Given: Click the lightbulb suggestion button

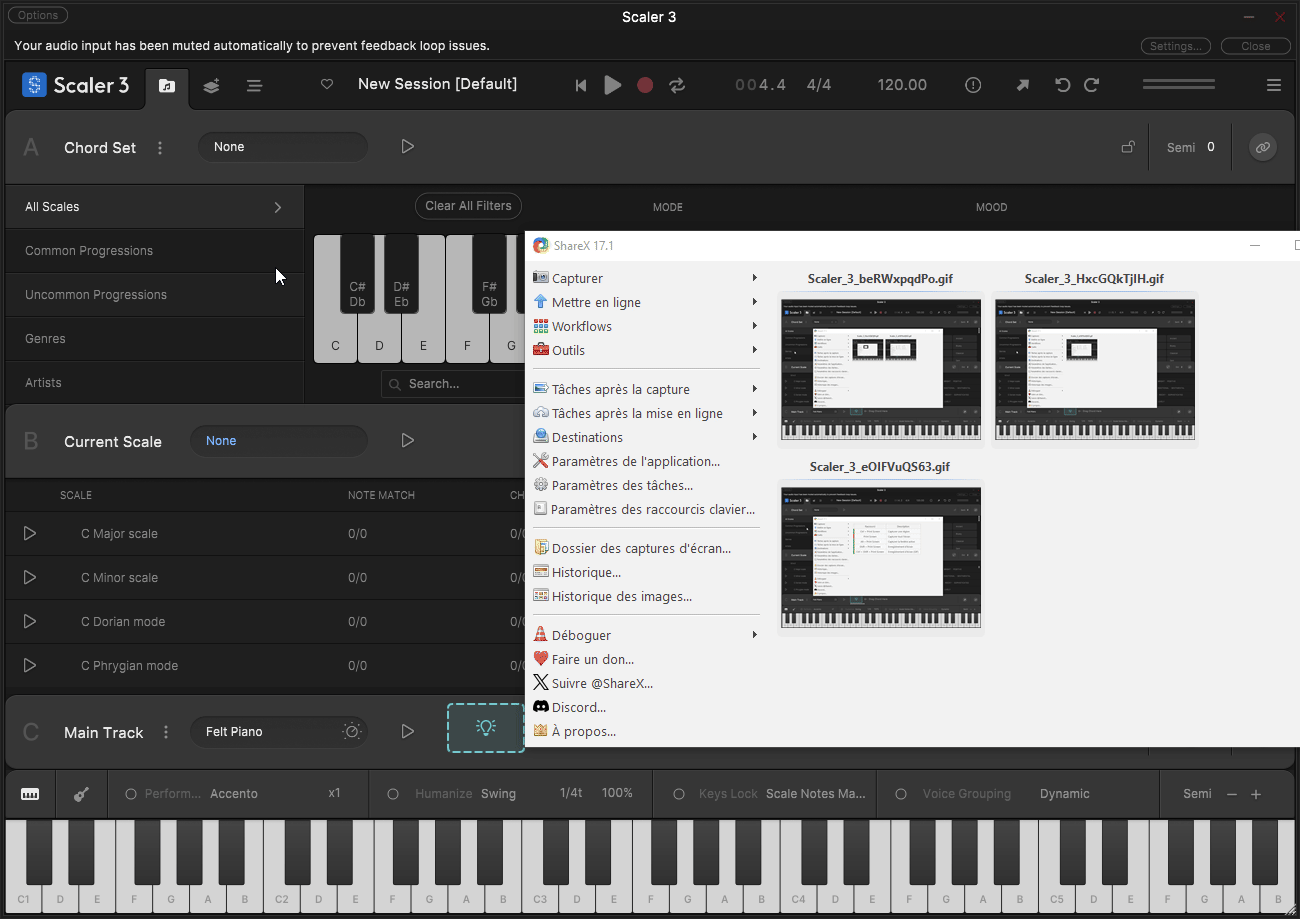Looking at the screenshot, I should (x=486, y=728).
